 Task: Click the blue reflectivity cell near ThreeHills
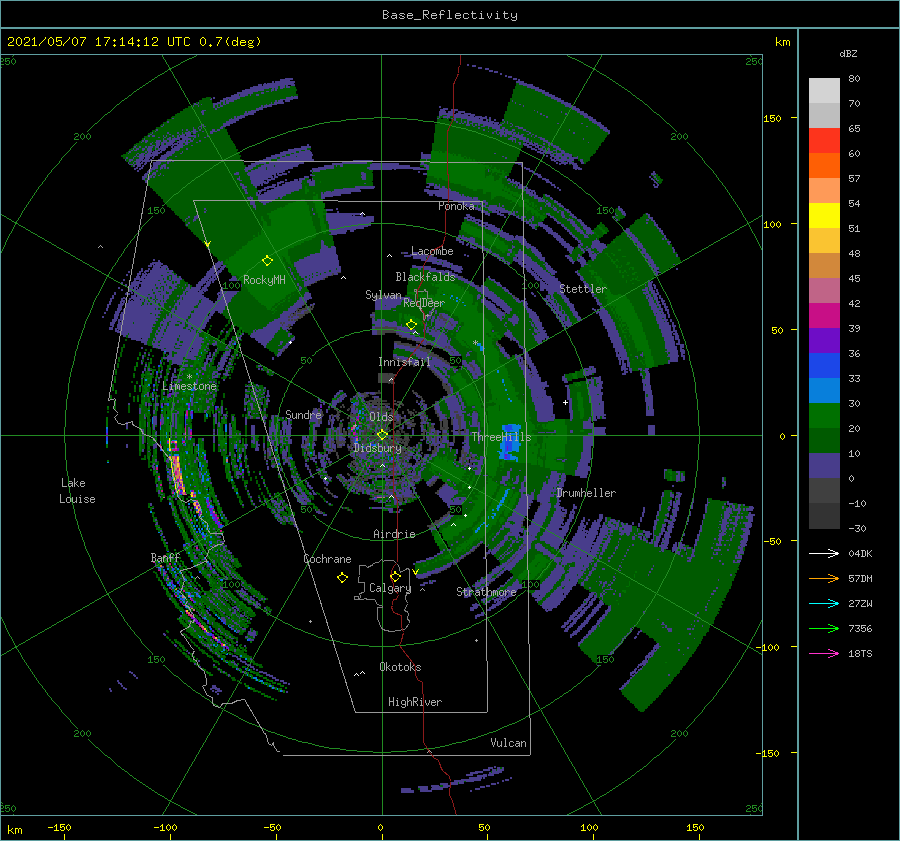pos(510,442)
